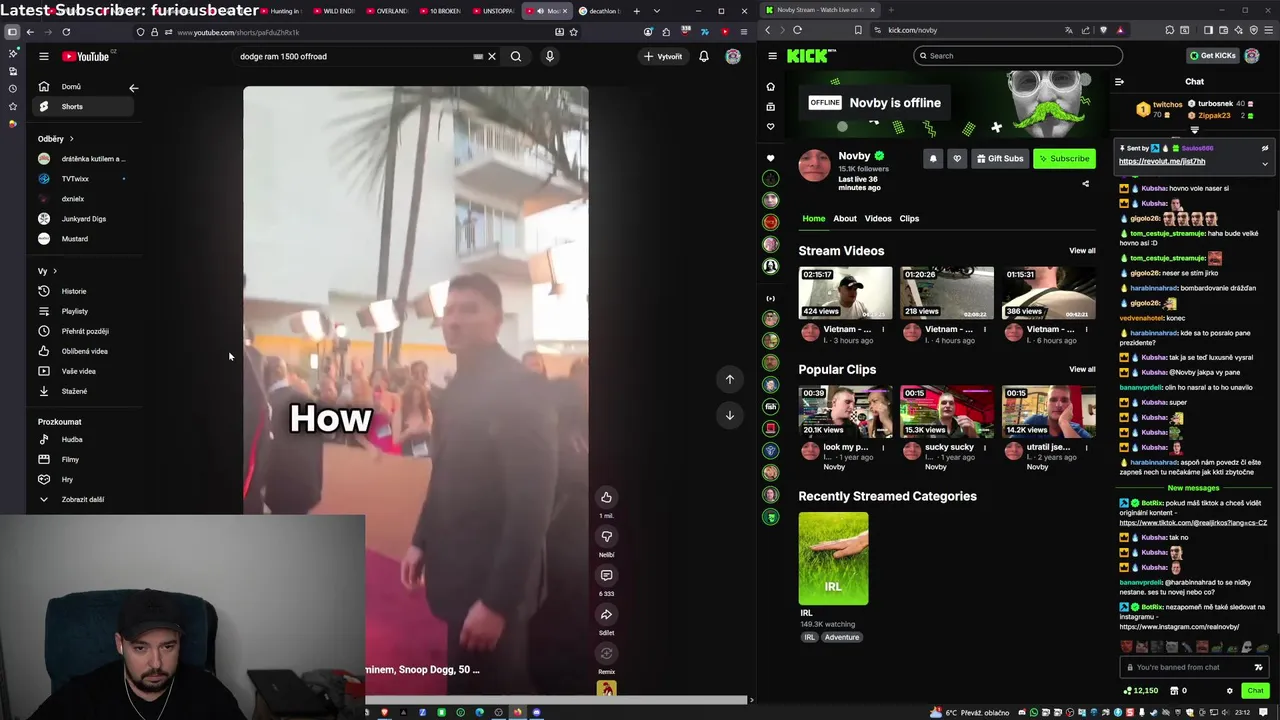The width and height of the screenshot is (1280, 720).
Task: Switch to the Clips tab
Action: point(909,218)
